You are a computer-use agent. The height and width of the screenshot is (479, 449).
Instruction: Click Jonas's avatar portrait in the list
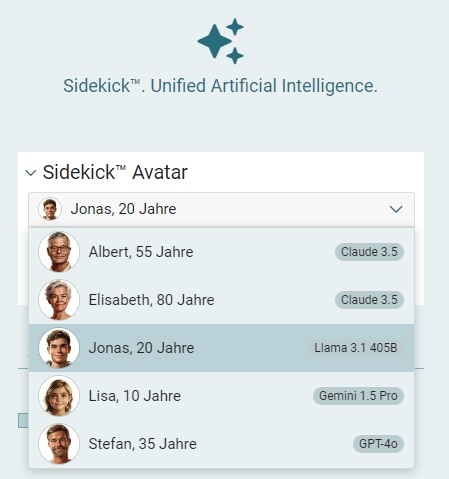tap(59, 348)
